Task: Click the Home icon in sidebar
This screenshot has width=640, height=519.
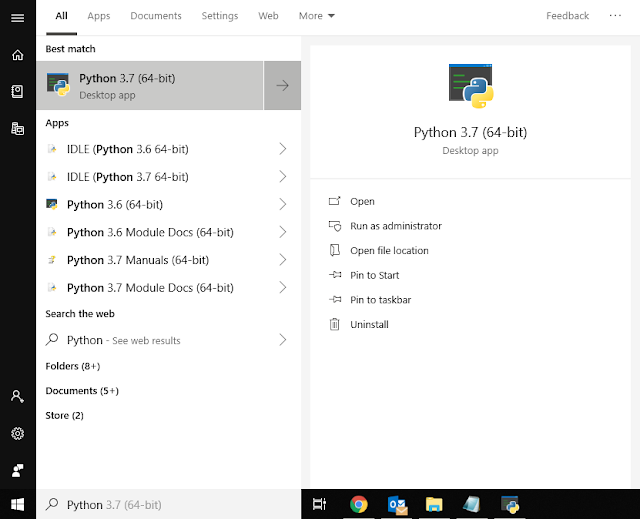Action: coord(17,55)
